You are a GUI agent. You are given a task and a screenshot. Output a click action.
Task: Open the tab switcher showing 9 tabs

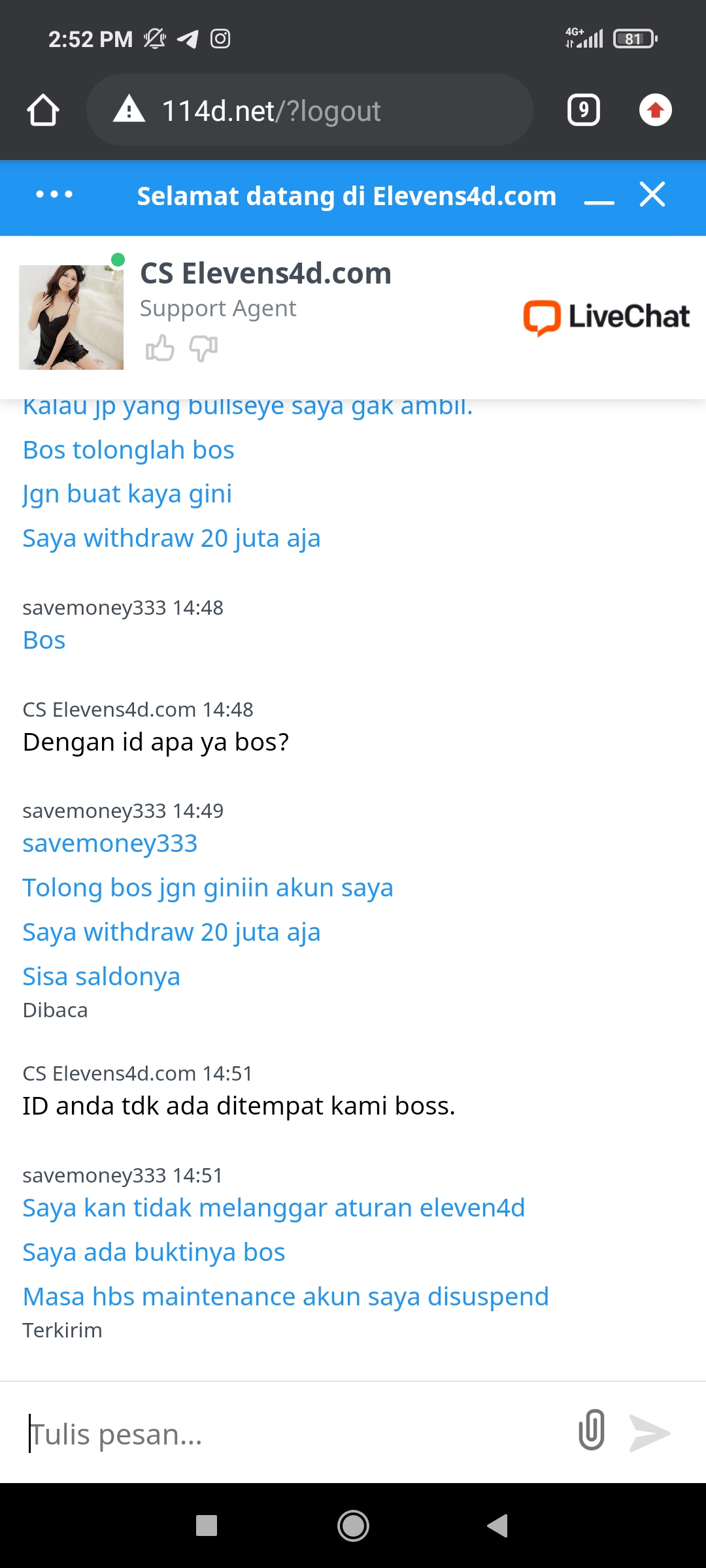[583, 110]
